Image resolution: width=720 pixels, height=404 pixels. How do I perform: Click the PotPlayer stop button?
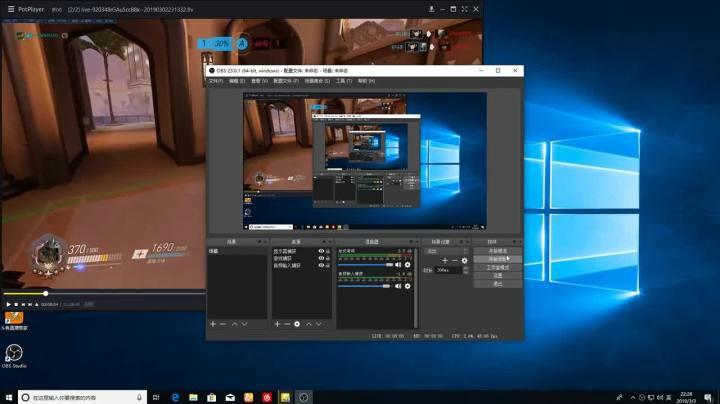[x=16, y=304]
